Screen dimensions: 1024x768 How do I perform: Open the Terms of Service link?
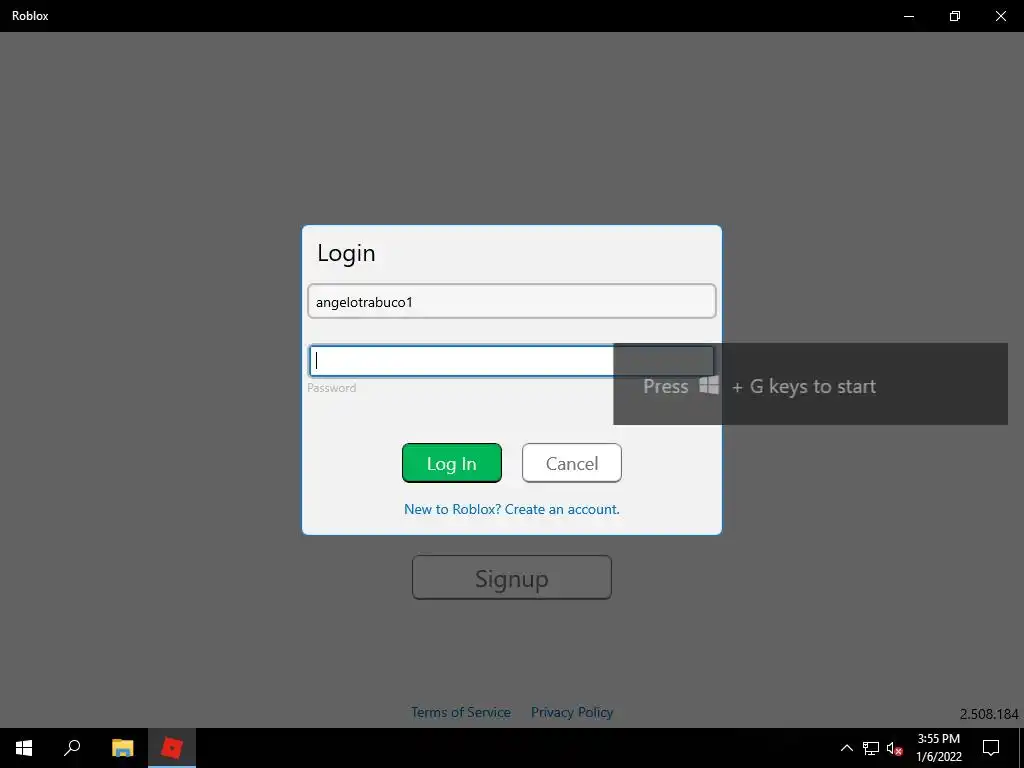[460, 712]
